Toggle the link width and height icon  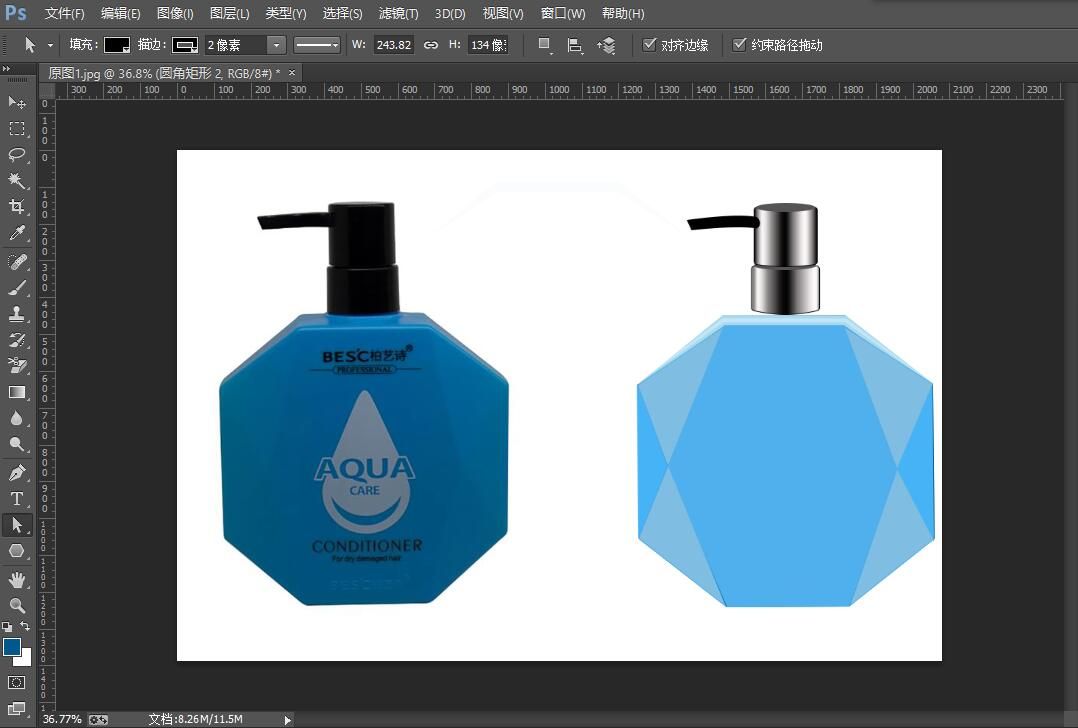[431, 45]
